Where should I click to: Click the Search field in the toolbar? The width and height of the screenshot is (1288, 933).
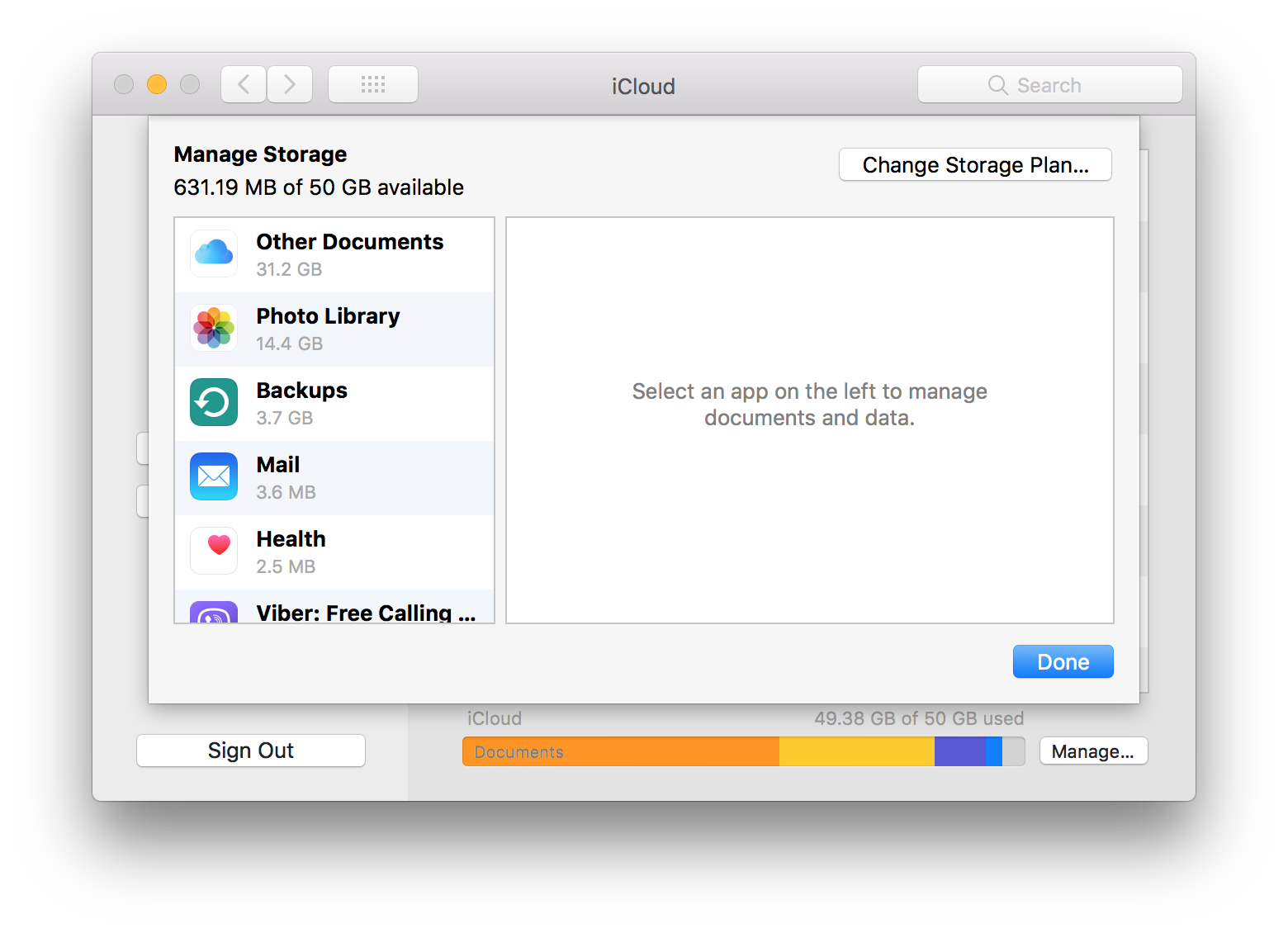tap(1050, 84)
